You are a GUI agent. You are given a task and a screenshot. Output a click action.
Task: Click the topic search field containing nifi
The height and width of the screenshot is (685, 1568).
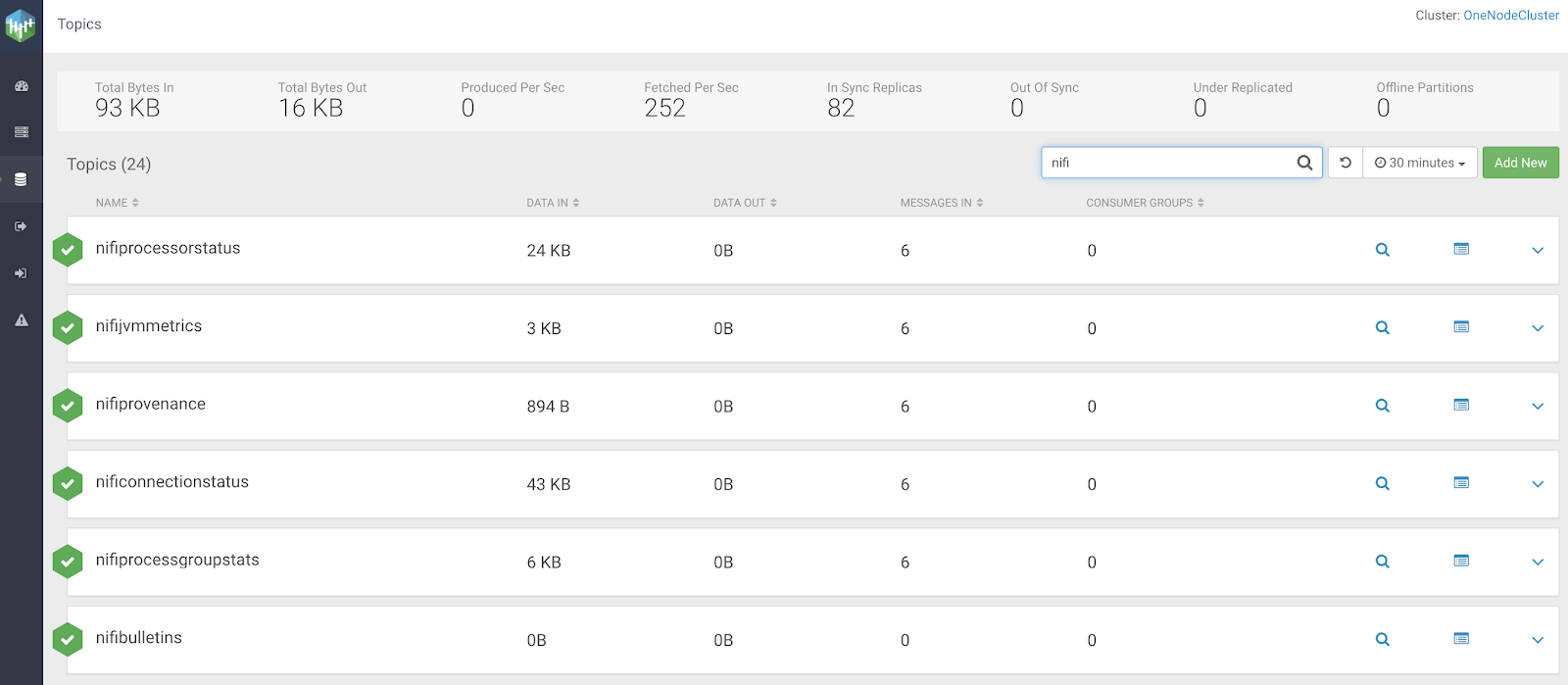pyautogui.click(x=1166, y=163)
